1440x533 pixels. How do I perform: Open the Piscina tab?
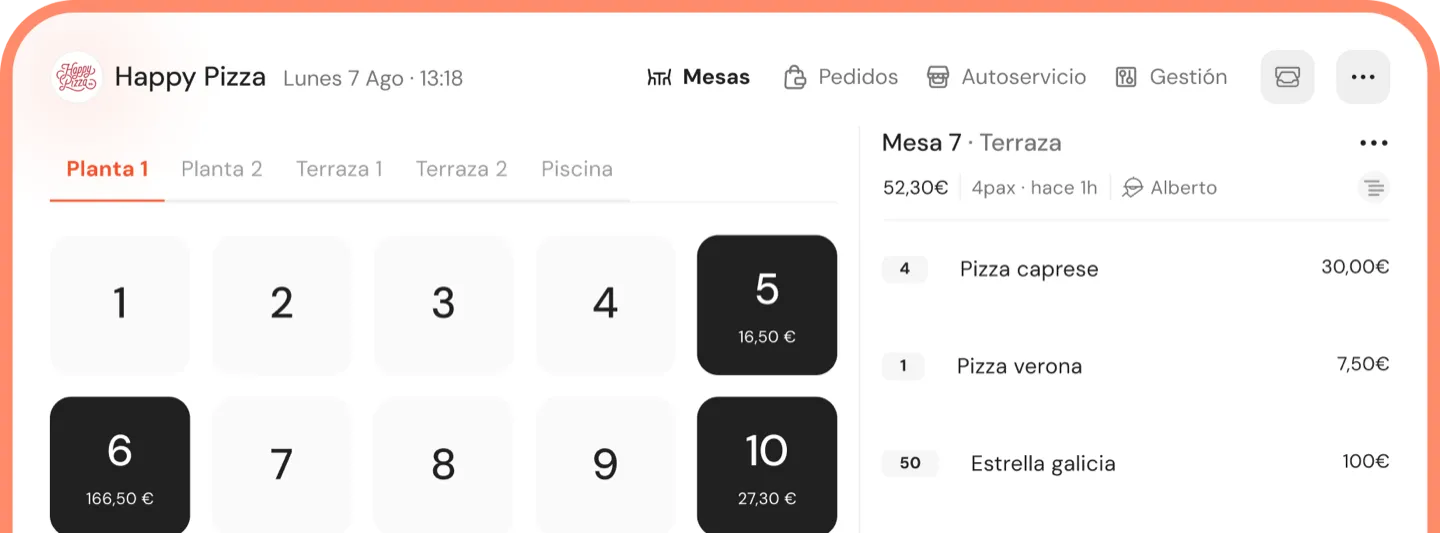pos(577,169)
